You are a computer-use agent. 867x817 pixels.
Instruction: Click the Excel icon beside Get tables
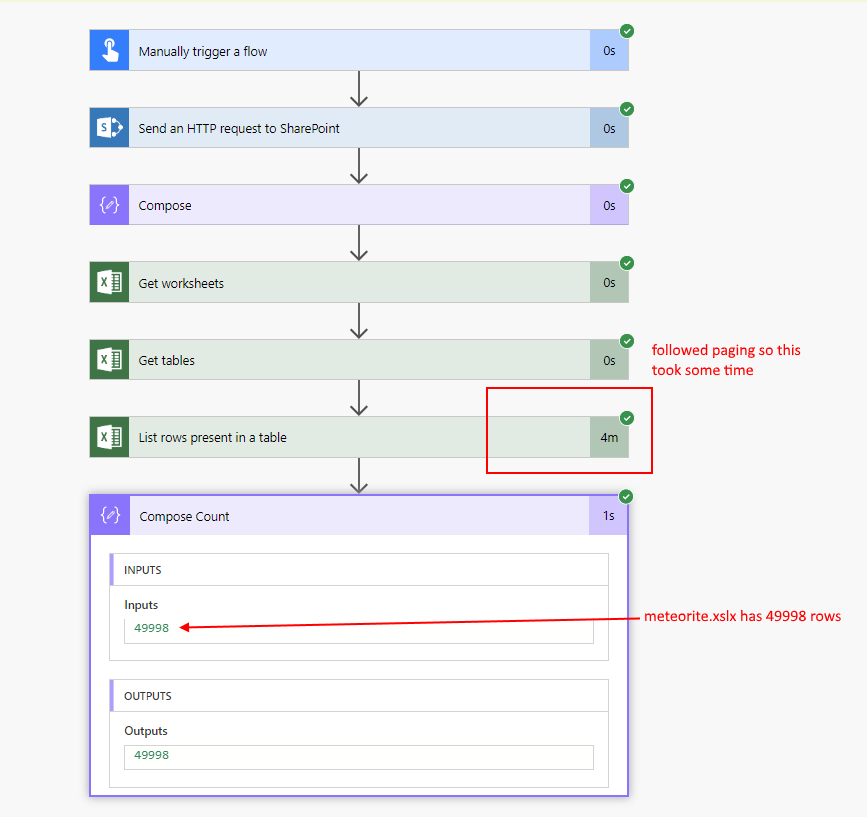coord(109,360)
